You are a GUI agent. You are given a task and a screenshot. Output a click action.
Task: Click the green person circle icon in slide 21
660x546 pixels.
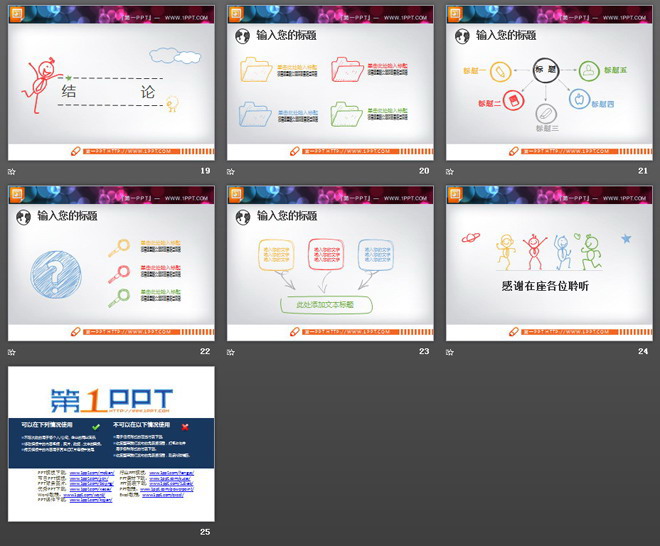(589, 71)
